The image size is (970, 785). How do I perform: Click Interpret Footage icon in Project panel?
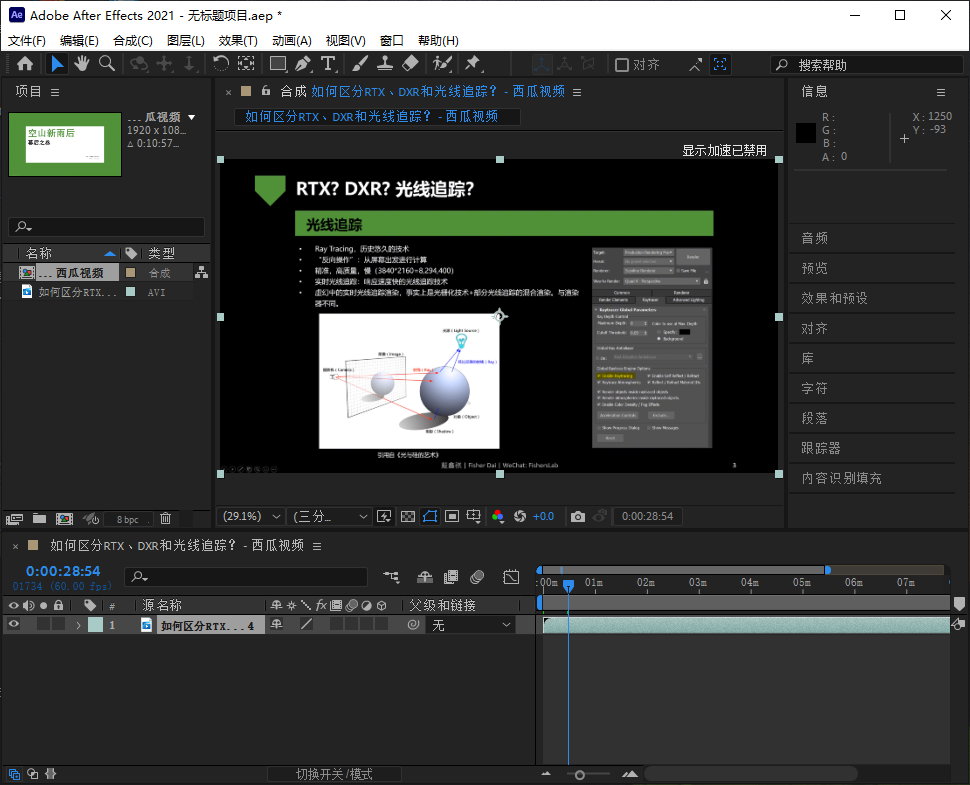pyautogui.click(x=14, y=519)
